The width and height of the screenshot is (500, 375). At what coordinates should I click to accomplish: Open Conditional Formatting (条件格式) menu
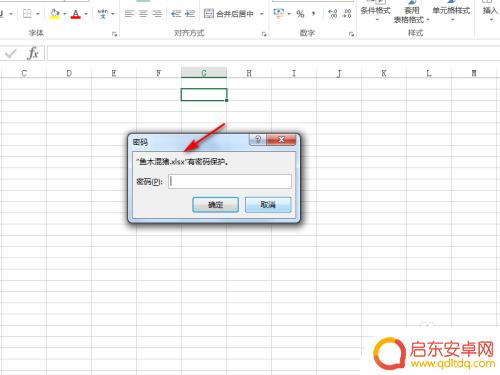376,12
